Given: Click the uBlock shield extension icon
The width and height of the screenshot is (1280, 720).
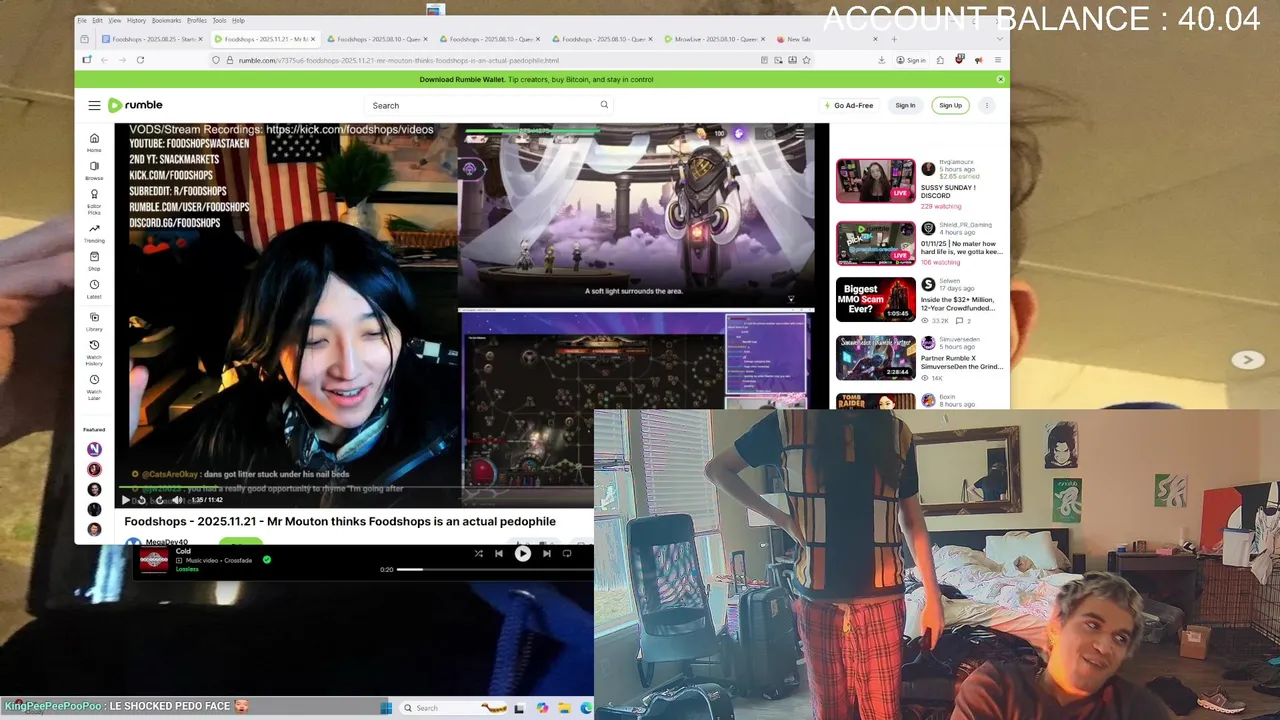Looking at the screenshot, I should 959,60.
